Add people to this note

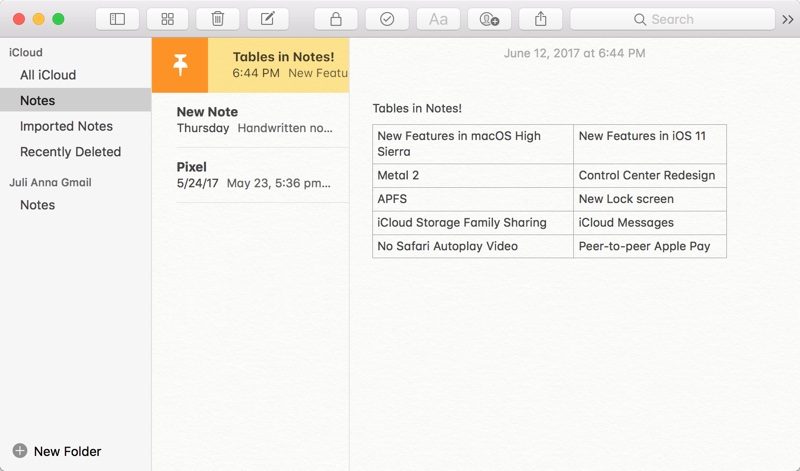[x=489, y=19]
